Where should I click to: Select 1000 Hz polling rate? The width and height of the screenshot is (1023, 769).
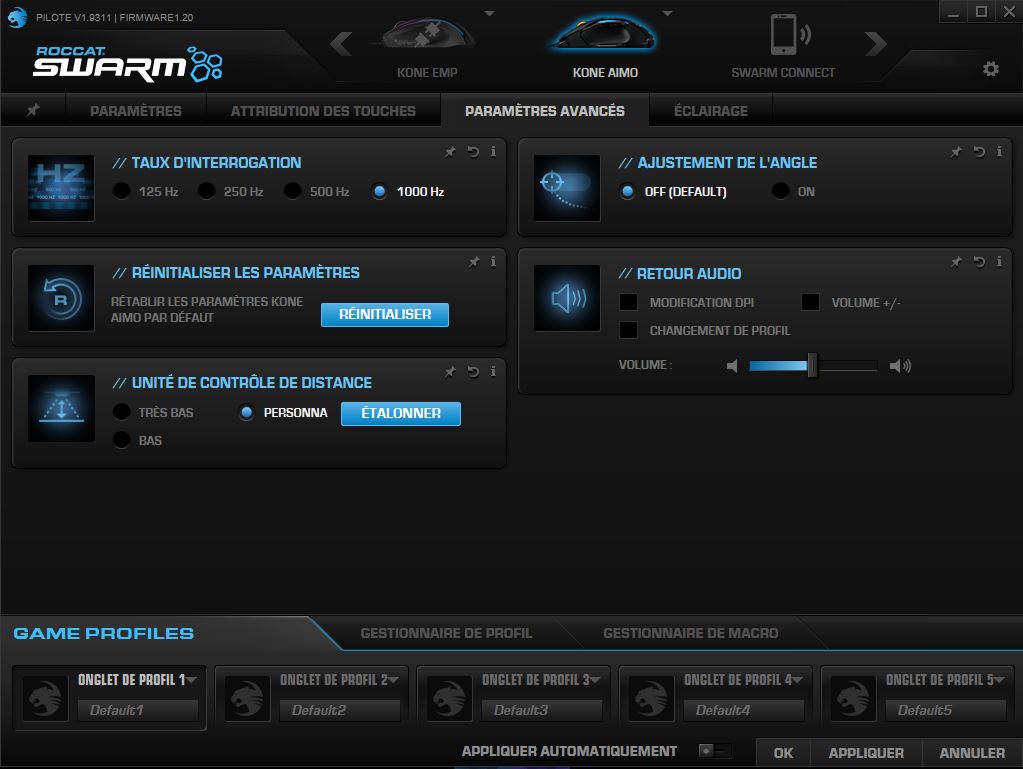[x=379, y=191]
